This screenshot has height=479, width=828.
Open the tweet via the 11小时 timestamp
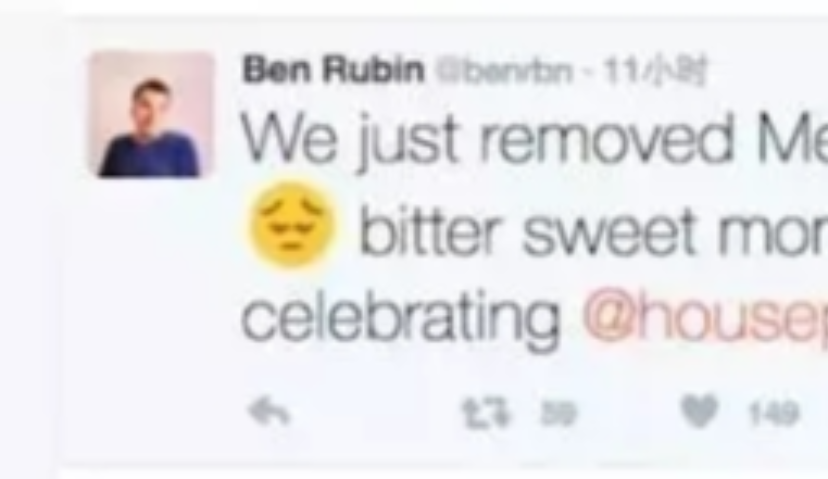coord(655,71)
